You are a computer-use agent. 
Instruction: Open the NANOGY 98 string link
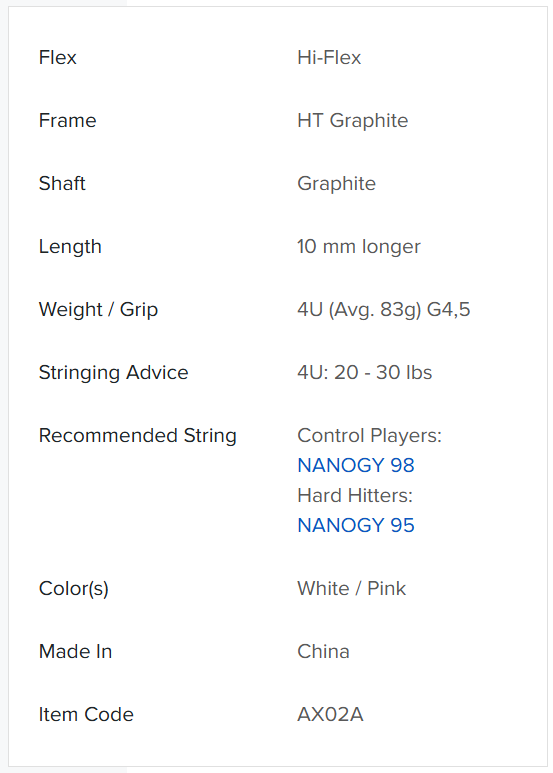click(356, 465)
